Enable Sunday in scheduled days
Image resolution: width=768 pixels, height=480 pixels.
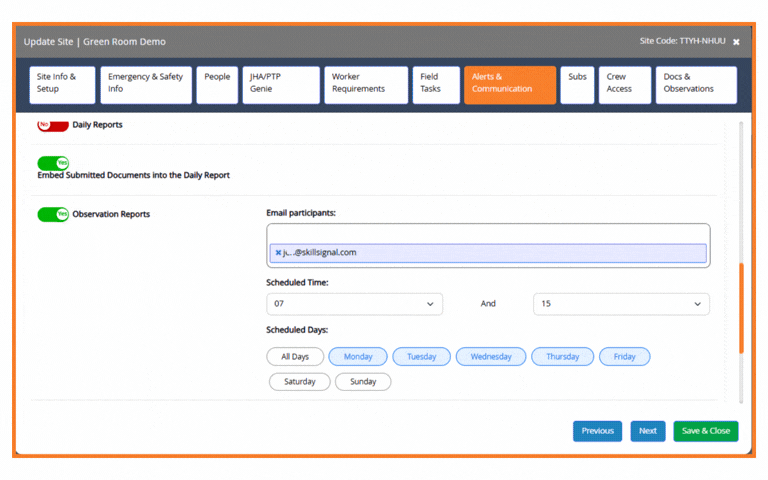point(363,382)
